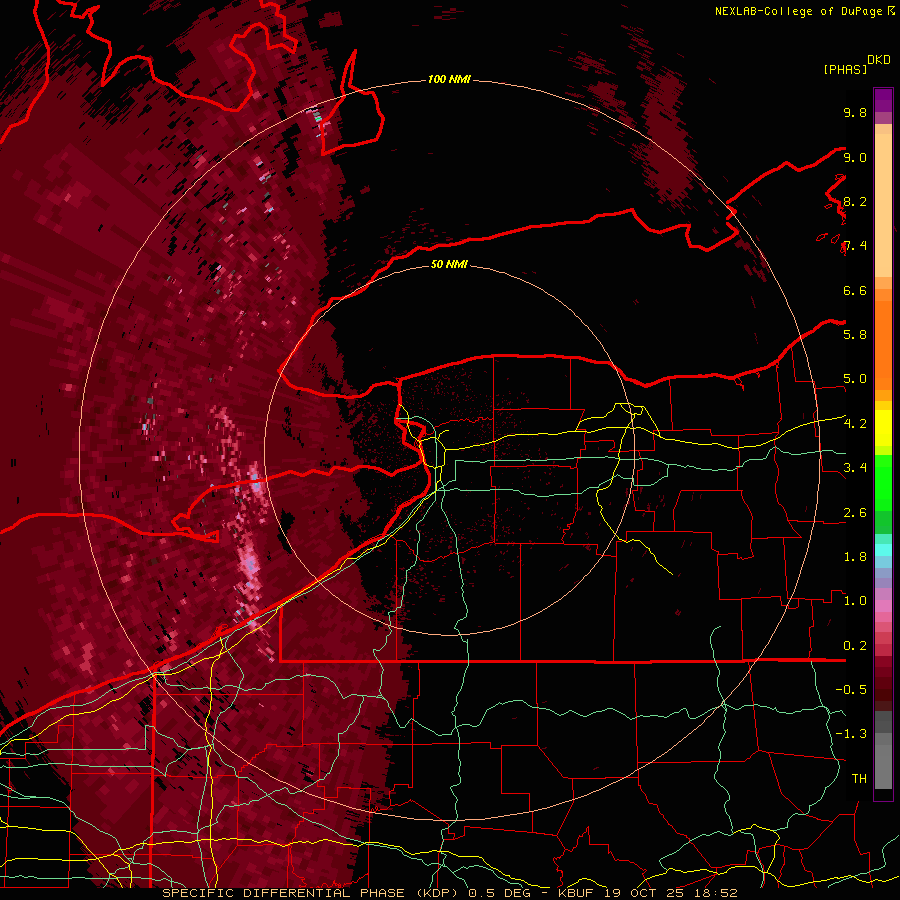Click the 100 NMI range ring label
900x900 pixels.
point(449,79)
